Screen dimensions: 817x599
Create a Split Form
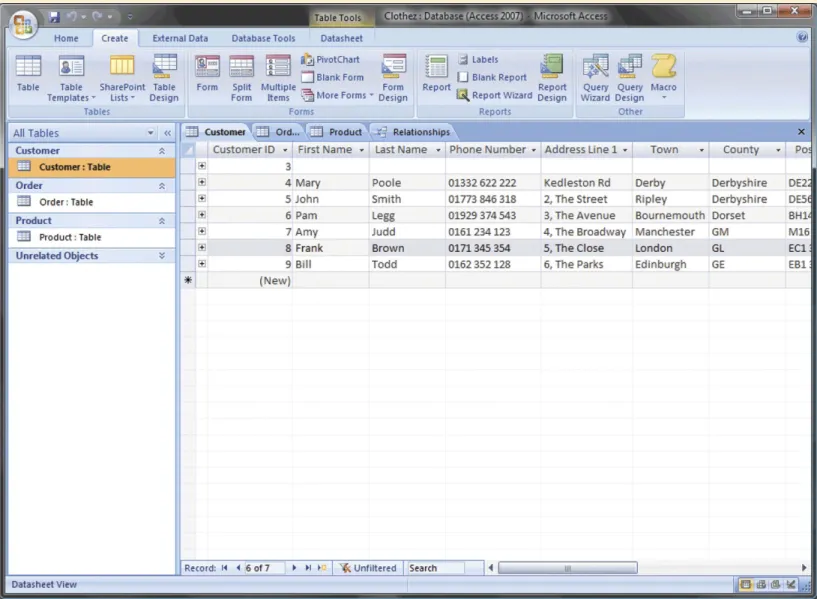point(241,78)
